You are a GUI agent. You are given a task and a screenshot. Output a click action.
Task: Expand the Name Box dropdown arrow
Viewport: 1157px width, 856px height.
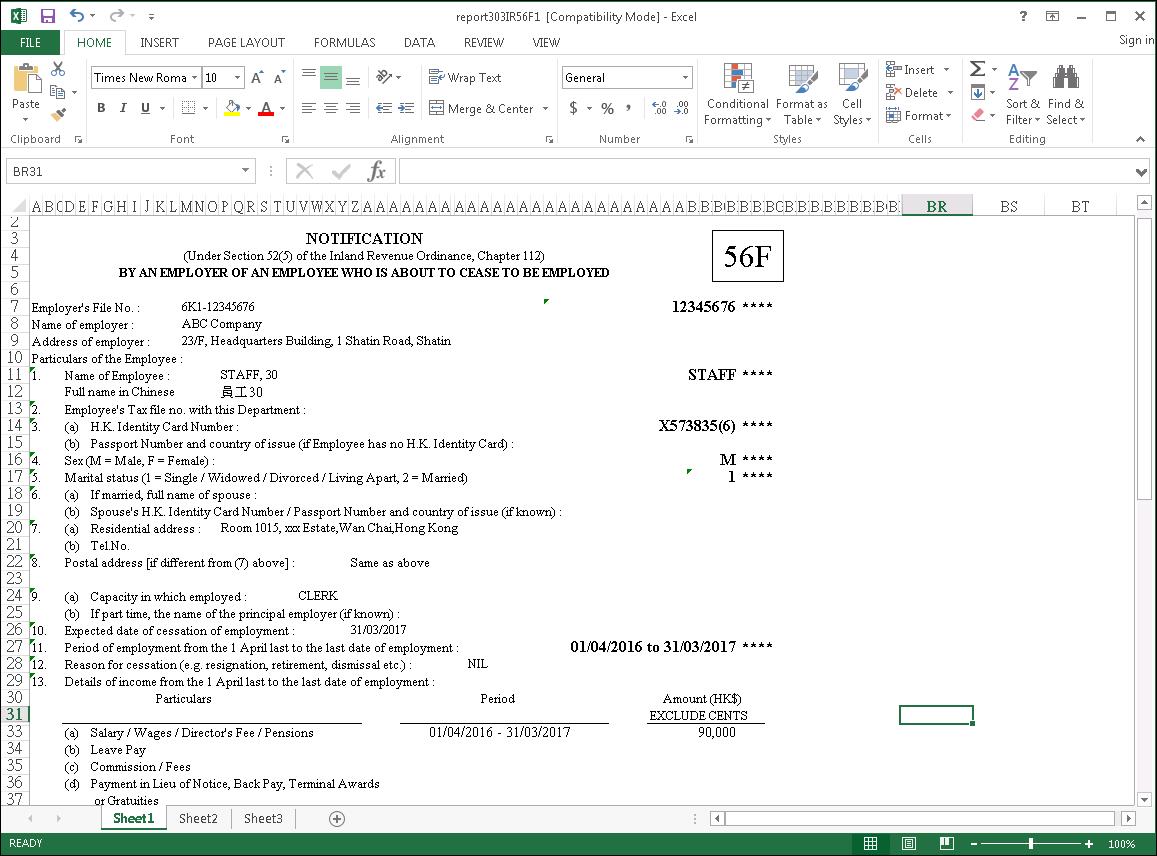point(245,171)
